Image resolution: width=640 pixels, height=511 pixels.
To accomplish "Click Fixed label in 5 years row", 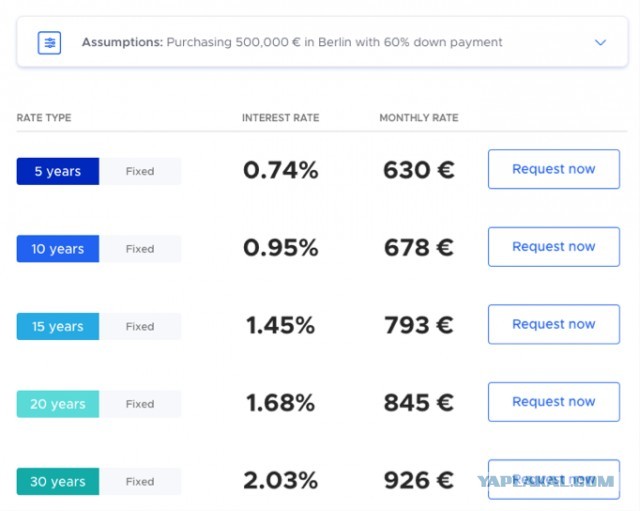I will coord(140,171).
